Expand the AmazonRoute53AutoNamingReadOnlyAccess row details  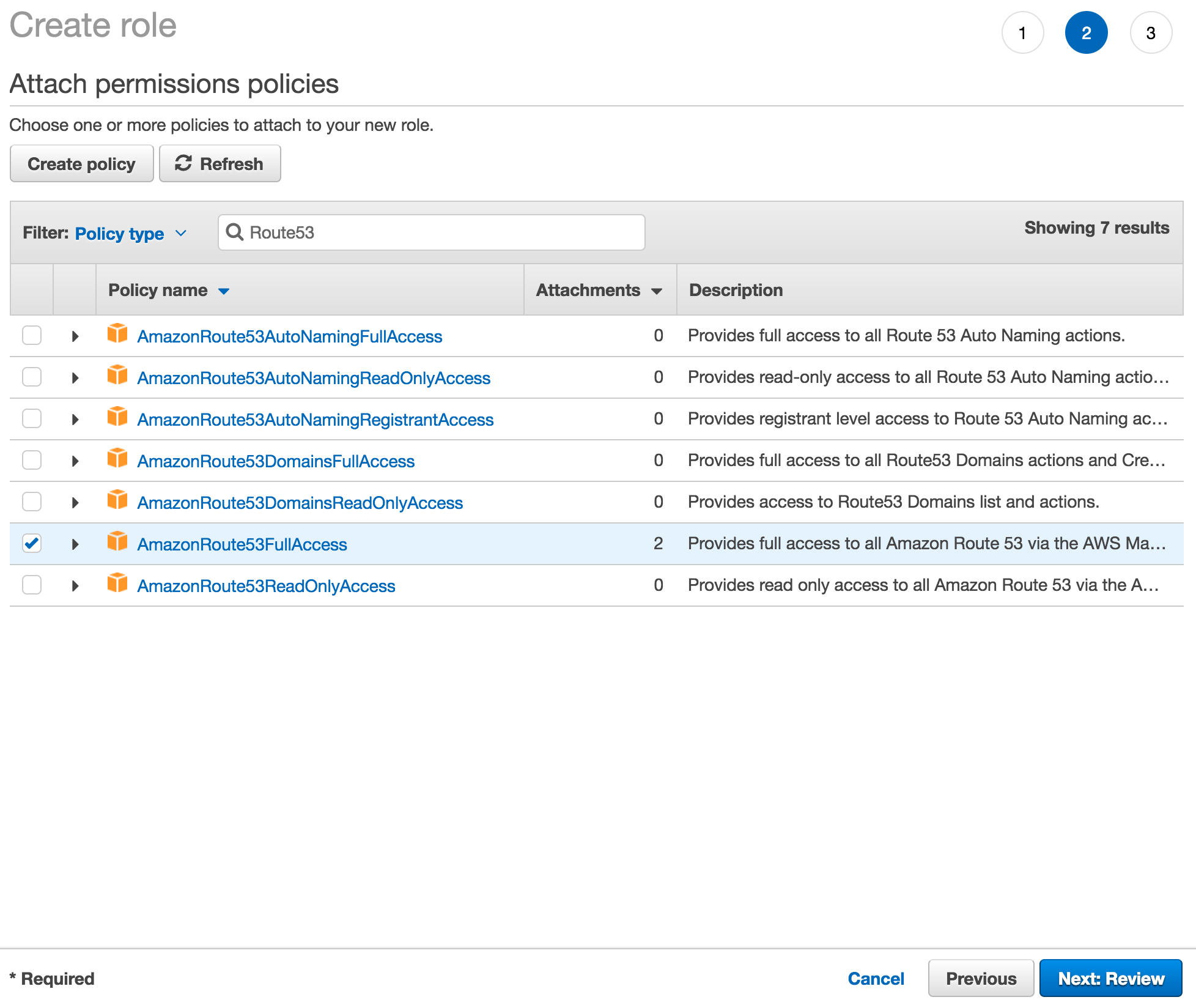[75, 378]
